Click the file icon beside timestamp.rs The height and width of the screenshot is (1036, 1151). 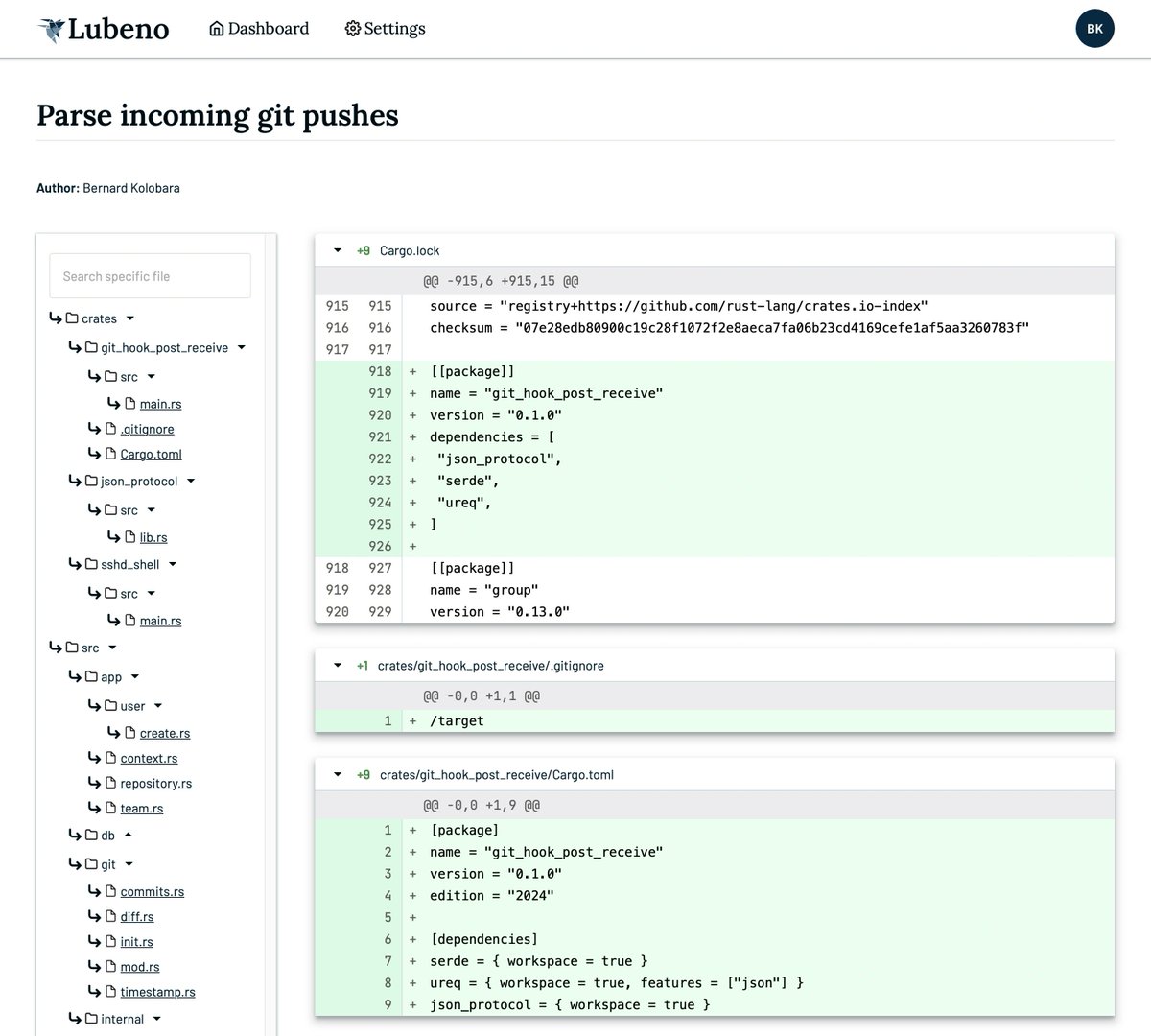[112, 991]
